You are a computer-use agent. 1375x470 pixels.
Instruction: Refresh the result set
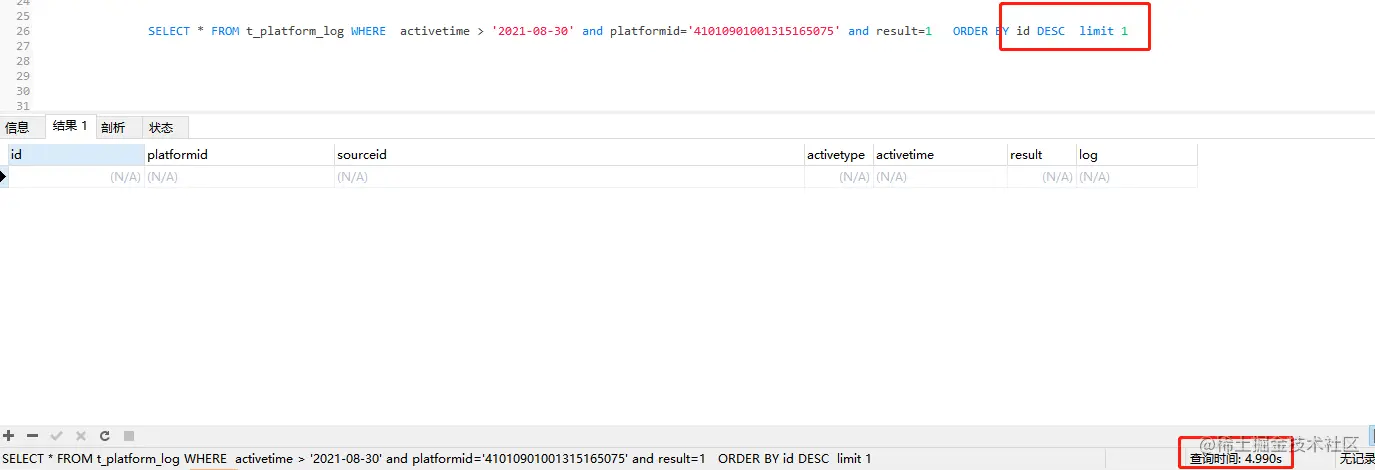pos(105,436)
